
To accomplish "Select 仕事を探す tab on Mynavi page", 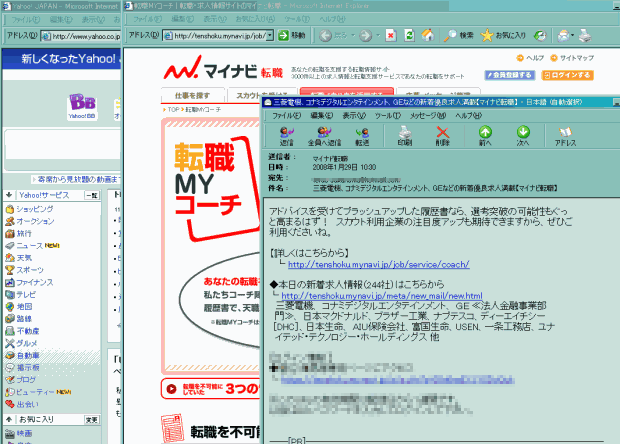I will click(193, 95).
